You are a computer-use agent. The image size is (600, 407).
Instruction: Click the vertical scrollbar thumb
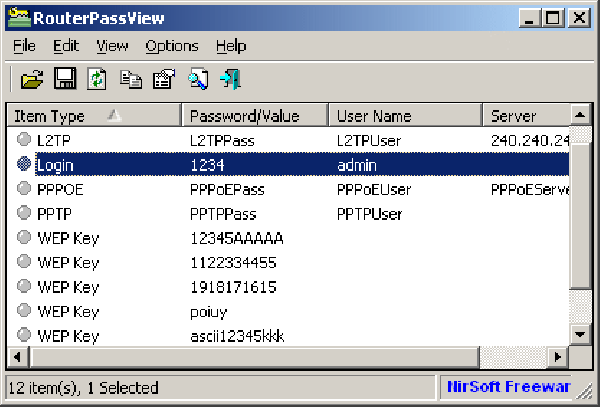(580, 217)
